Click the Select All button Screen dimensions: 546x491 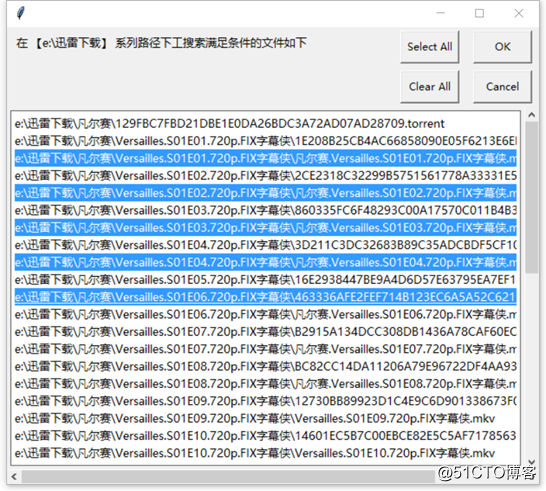tap(429, 47)
